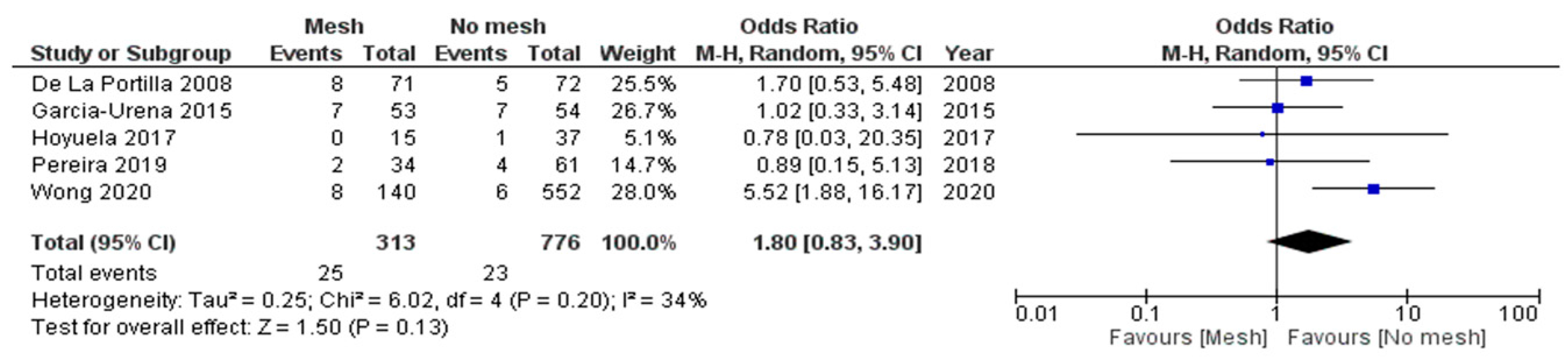This screenshot has width=1568, height=359.
Task: Click the 0.01 tick label on axis
Action: pyautogui.click(x=1036, y=315)
